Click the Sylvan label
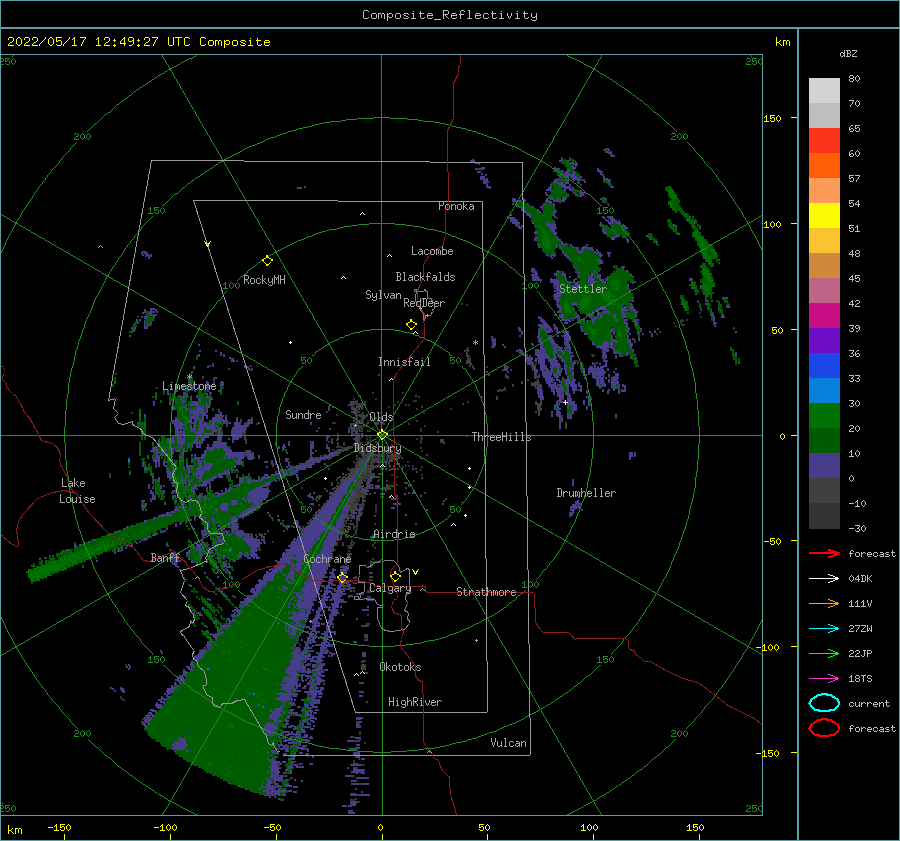The width and height of the screenshot is (900, 841). [x=383, y=295]
